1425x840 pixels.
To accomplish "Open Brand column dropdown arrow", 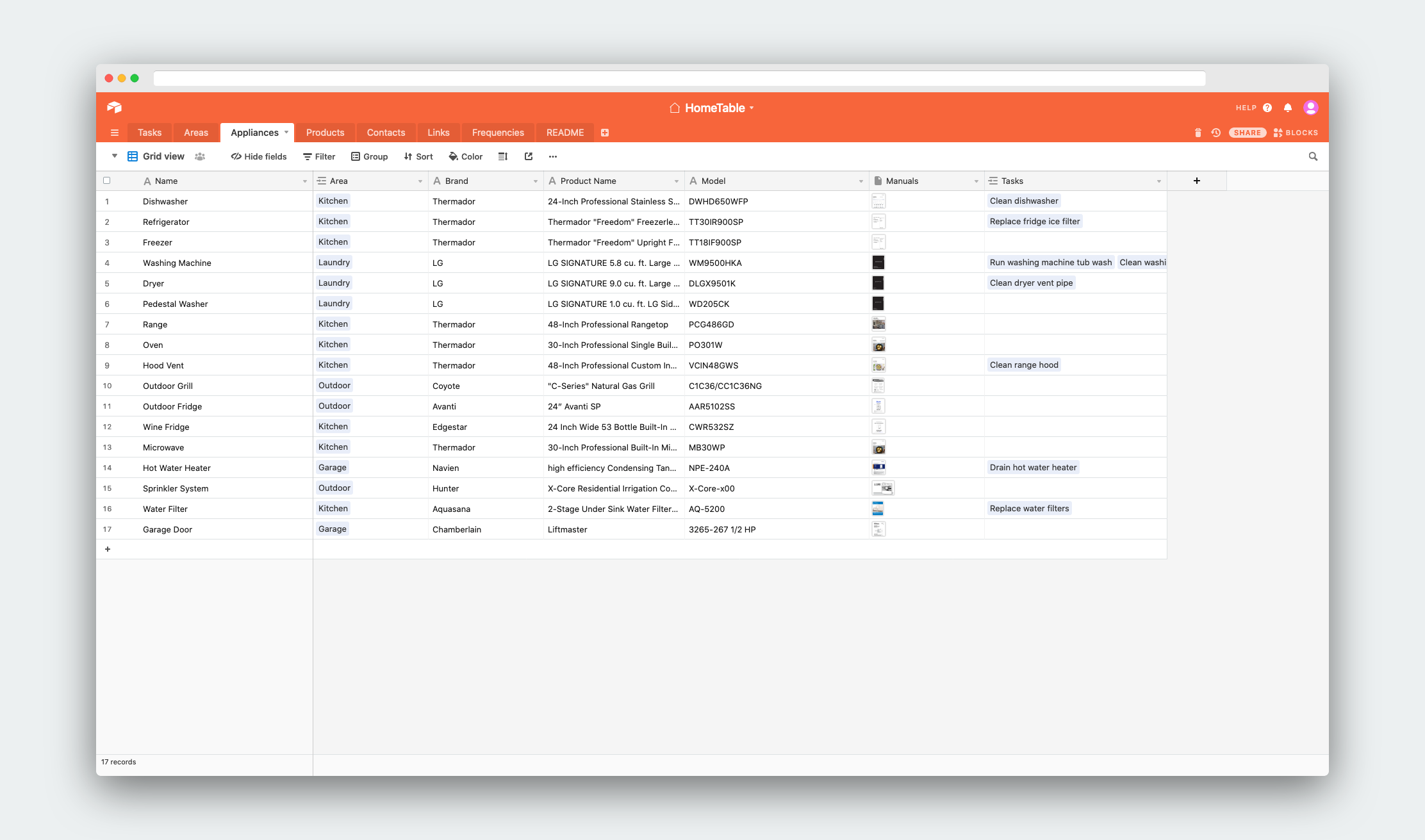I will pyautogui.click(x=536, y=181).
